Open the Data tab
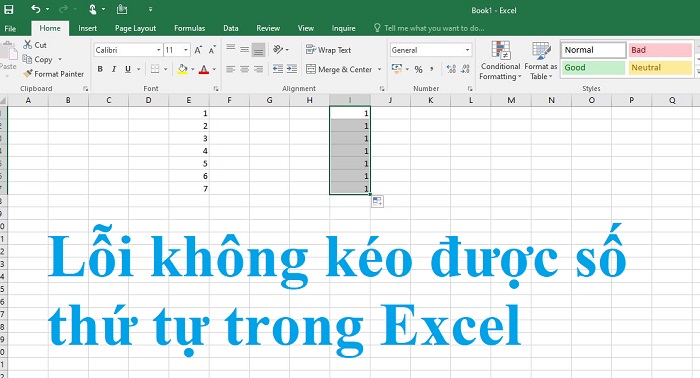700x378 pixels. pos(230,28)
